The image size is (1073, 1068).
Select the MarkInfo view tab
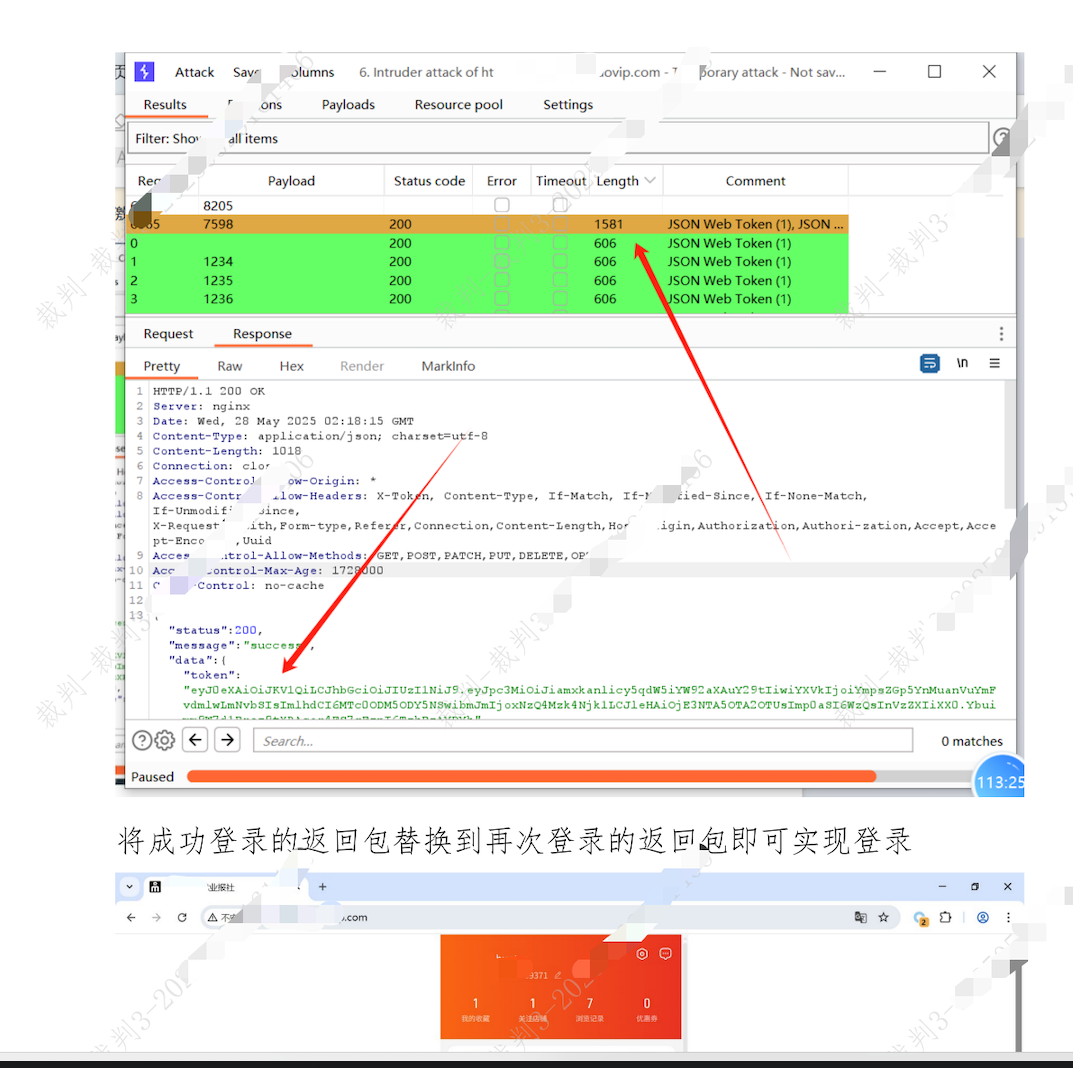pos(448,366)
